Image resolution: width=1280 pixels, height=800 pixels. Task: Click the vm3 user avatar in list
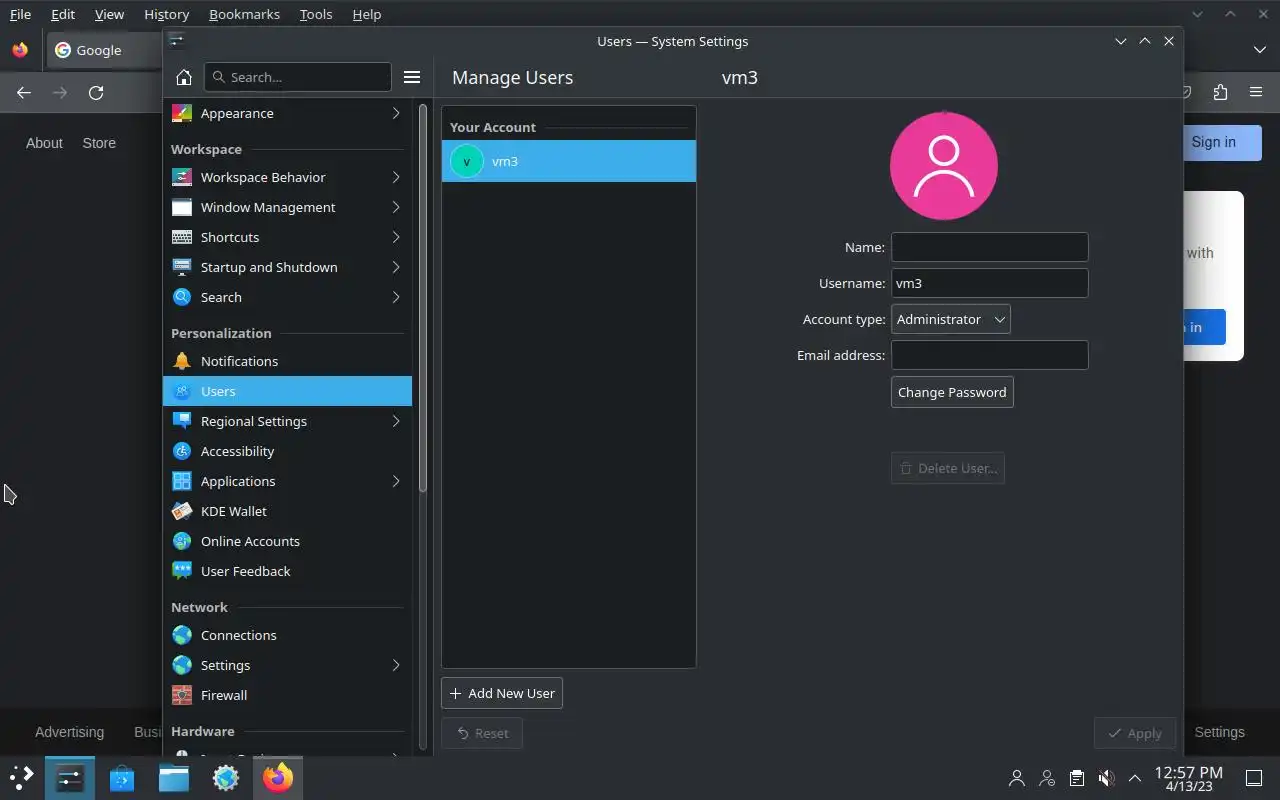[x=467, y=161]
